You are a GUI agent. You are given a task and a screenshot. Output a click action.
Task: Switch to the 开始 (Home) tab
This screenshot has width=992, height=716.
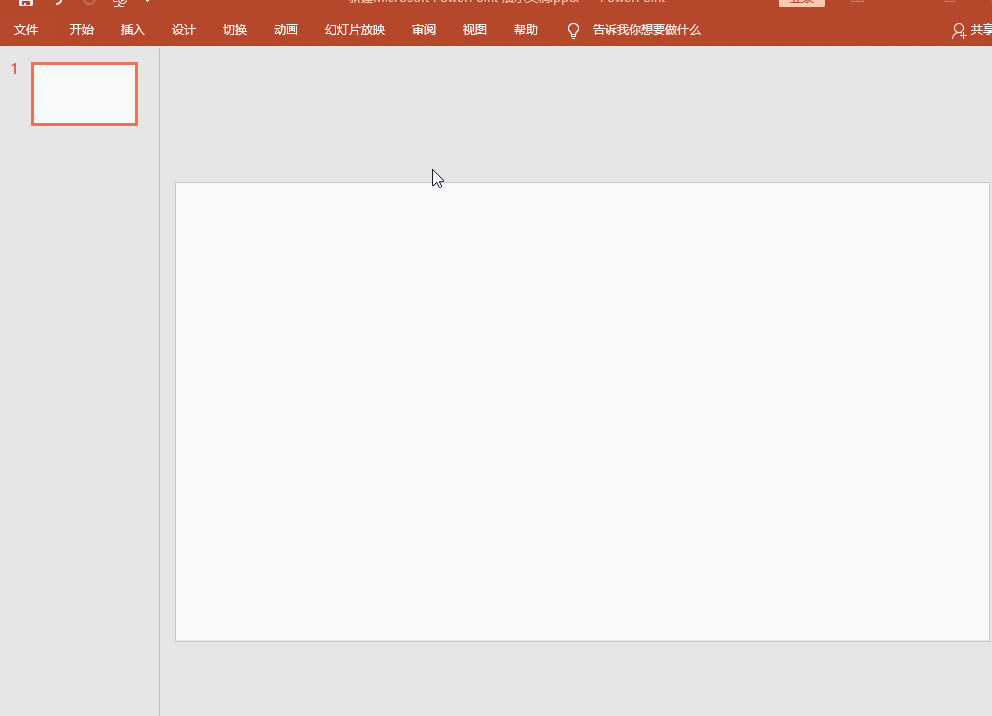click(82, 30)
